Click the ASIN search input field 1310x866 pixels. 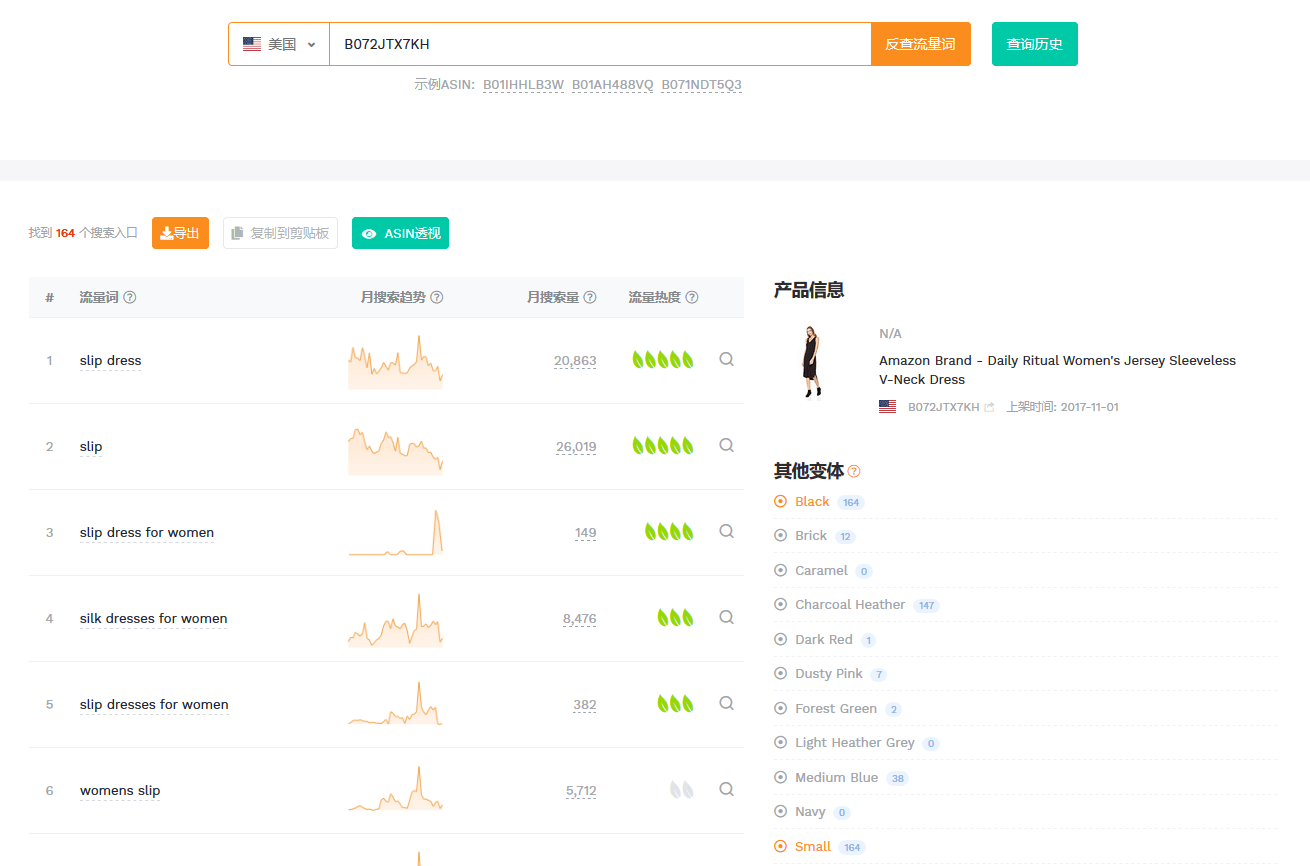click(x=600, y=44)
